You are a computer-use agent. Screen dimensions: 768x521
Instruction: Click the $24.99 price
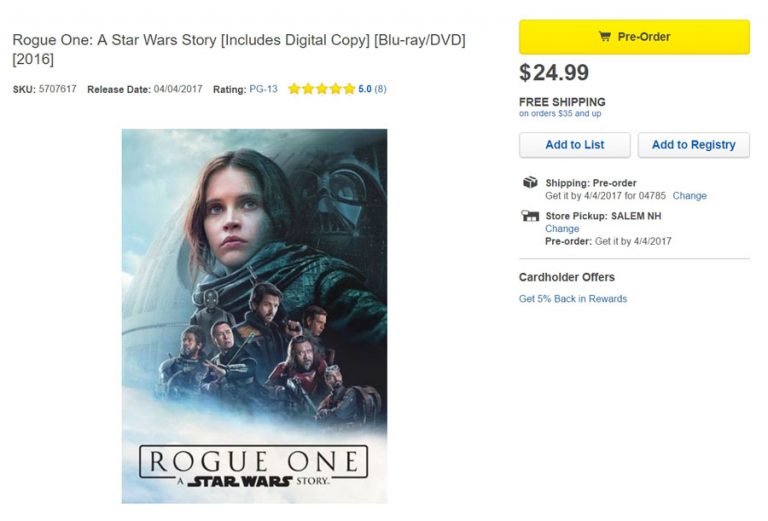[554, 73]
